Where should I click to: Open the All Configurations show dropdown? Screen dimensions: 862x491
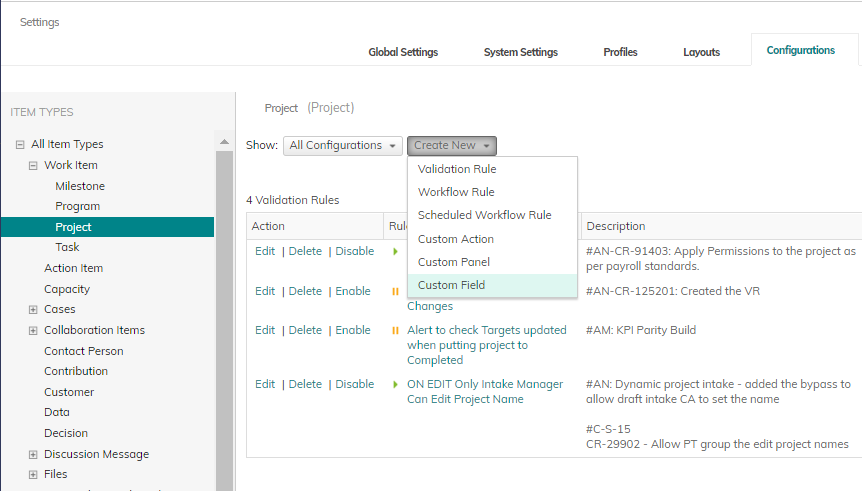coord(344,146)
